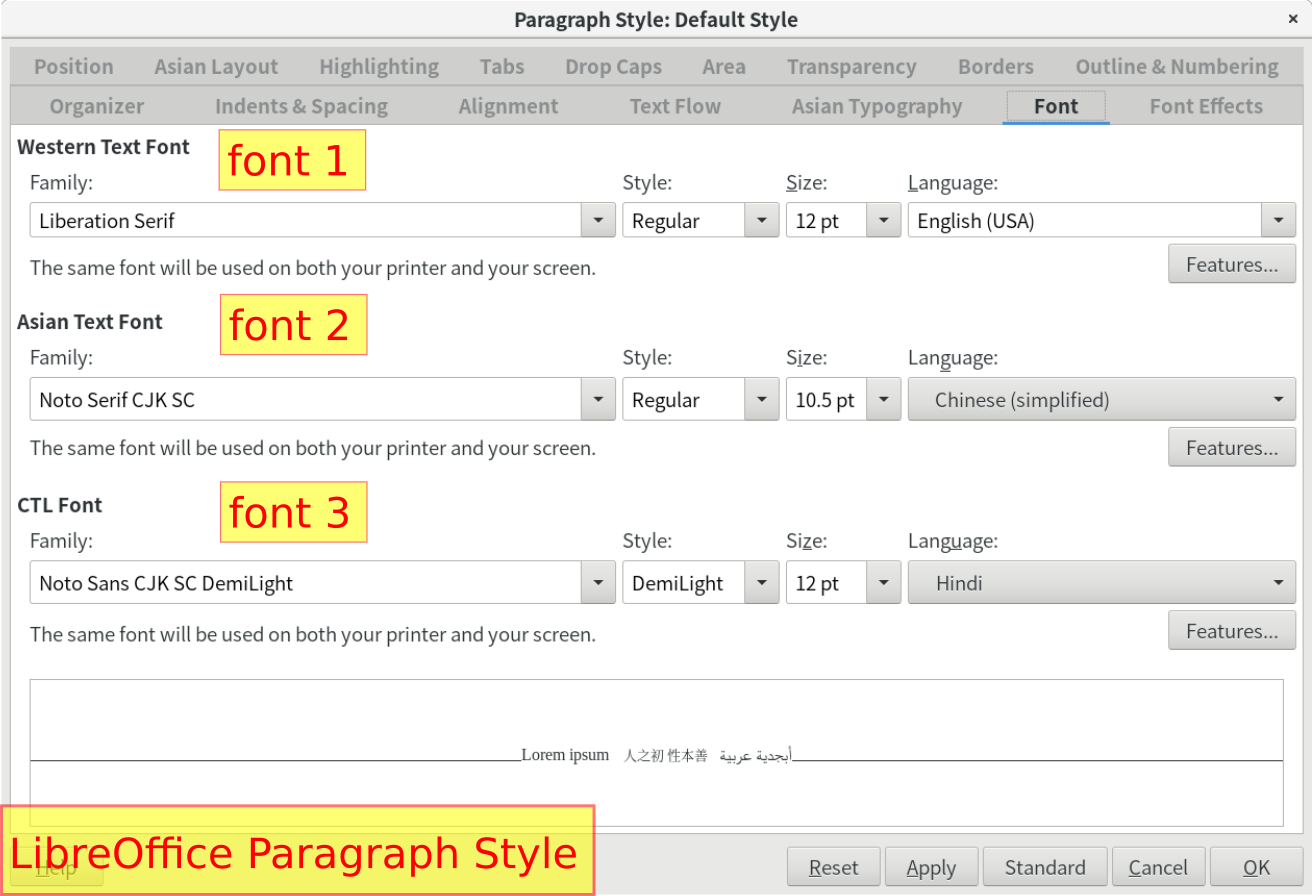Screen dimensions: 1312x896
Task: Open the Indents & Spacing tab
Action: (x=301, y=106)
